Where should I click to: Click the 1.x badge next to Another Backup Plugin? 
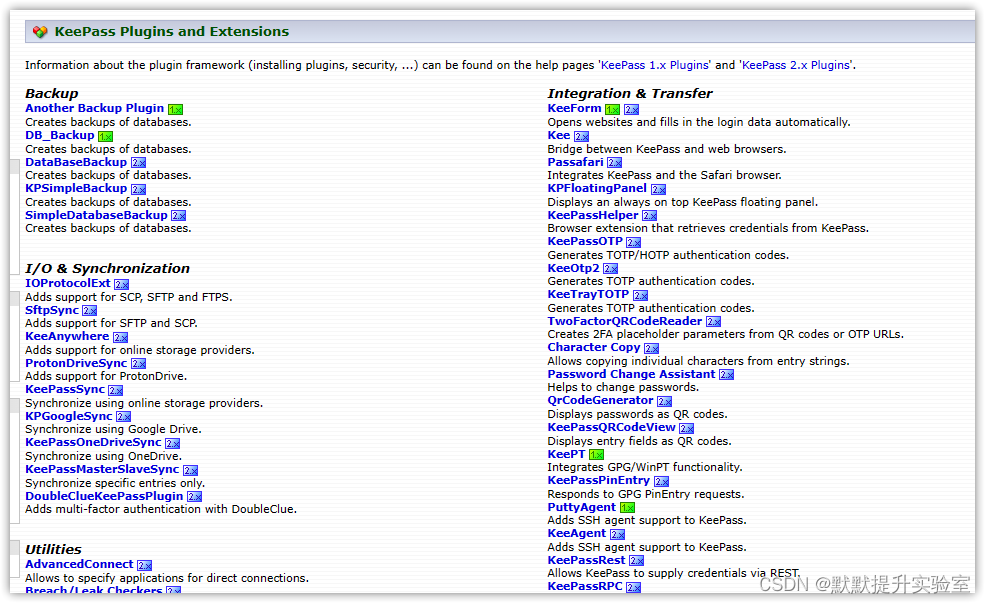pyautogui.click(x=175, y=109)
